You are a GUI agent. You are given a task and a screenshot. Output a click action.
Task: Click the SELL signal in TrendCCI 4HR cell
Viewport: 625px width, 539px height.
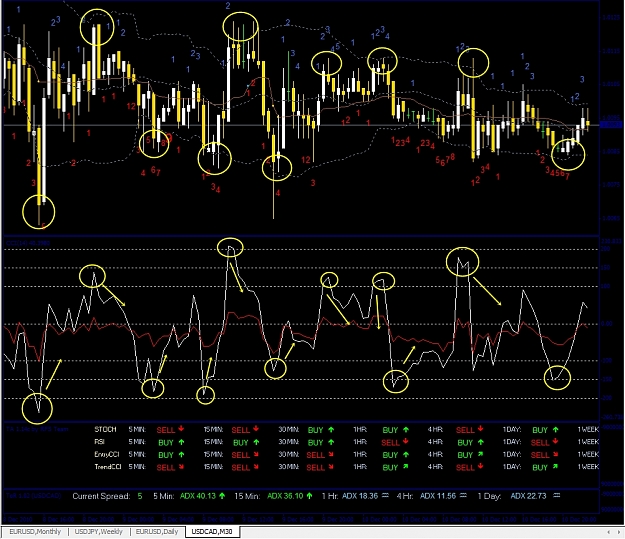(465, 467)
